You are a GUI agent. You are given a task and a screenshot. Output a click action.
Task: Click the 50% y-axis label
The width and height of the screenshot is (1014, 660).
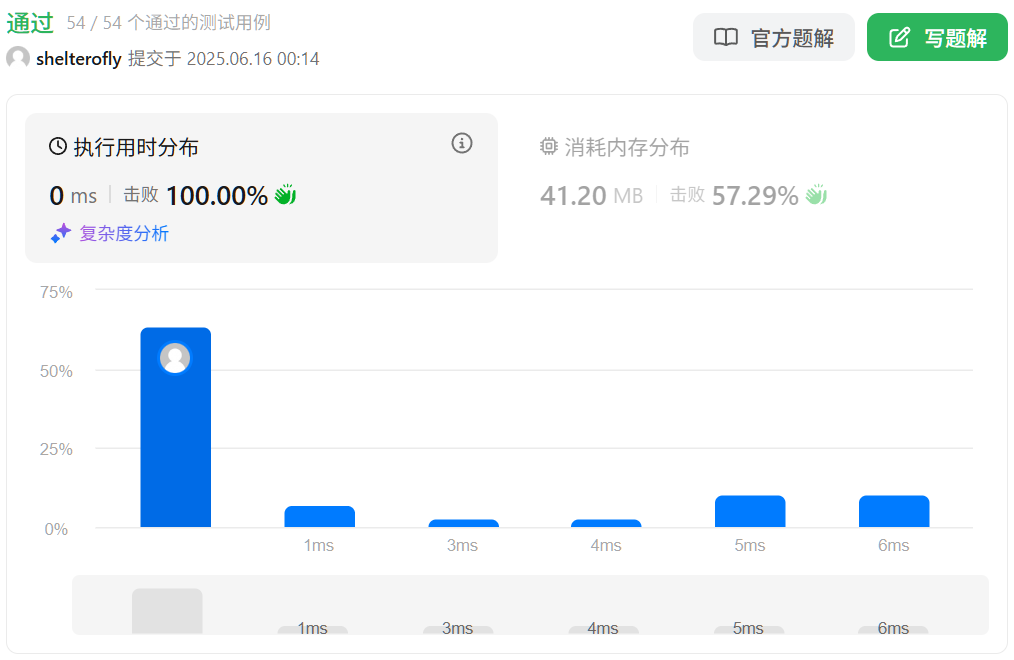click(56, 371)
